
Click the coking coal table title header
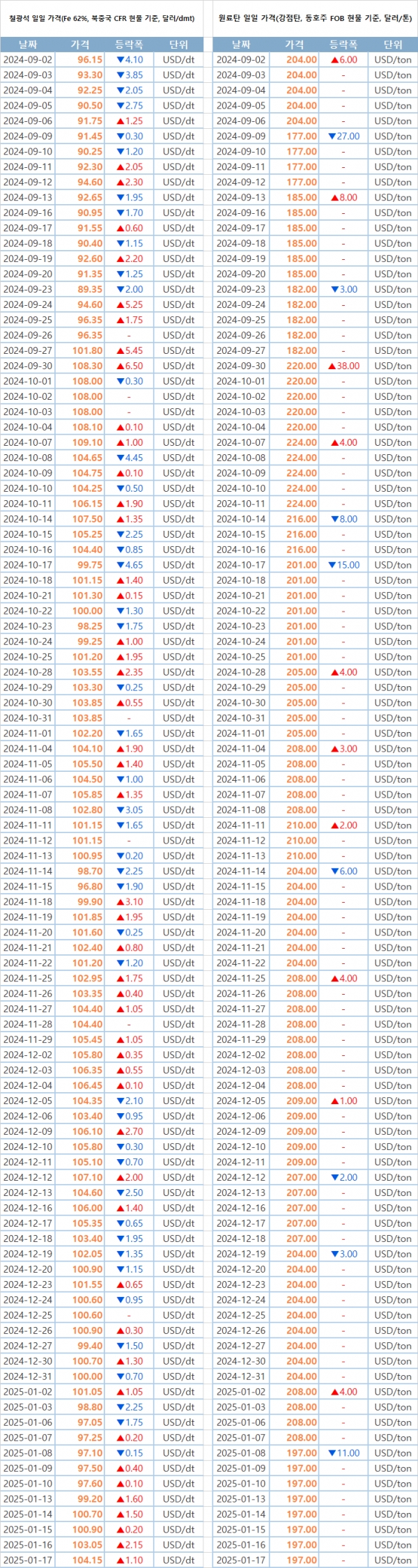(x=315, y=18)
